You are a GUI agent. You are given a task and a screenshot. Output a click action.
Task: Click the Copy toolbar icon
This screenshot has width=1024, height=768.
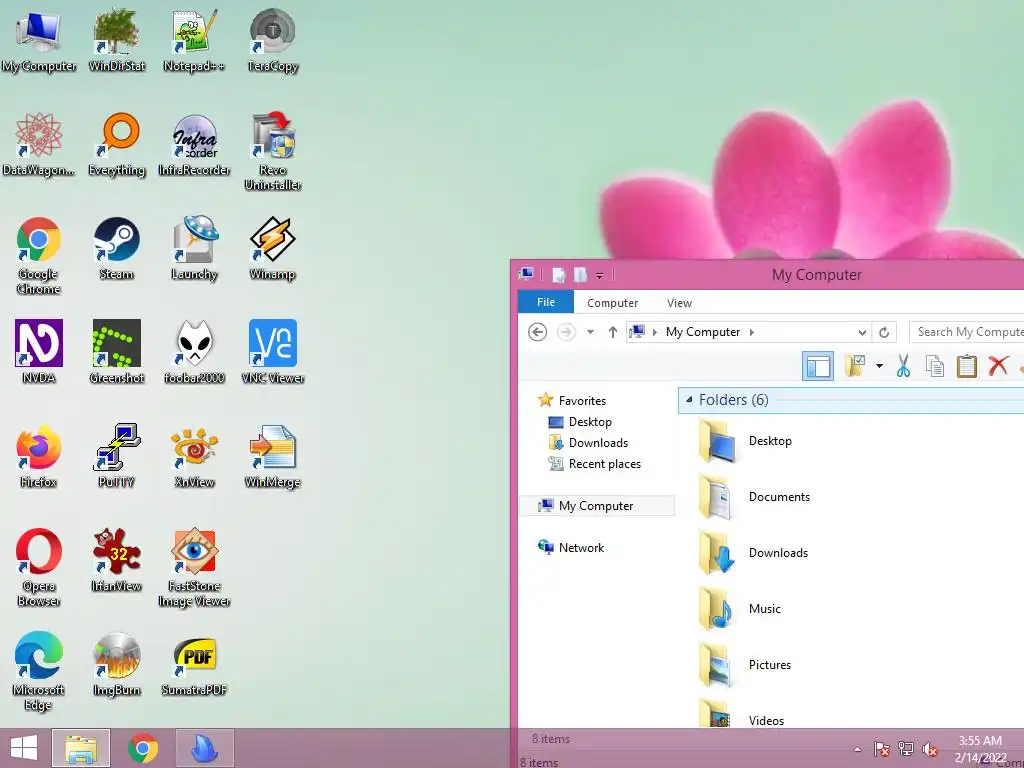click(935, 366)
